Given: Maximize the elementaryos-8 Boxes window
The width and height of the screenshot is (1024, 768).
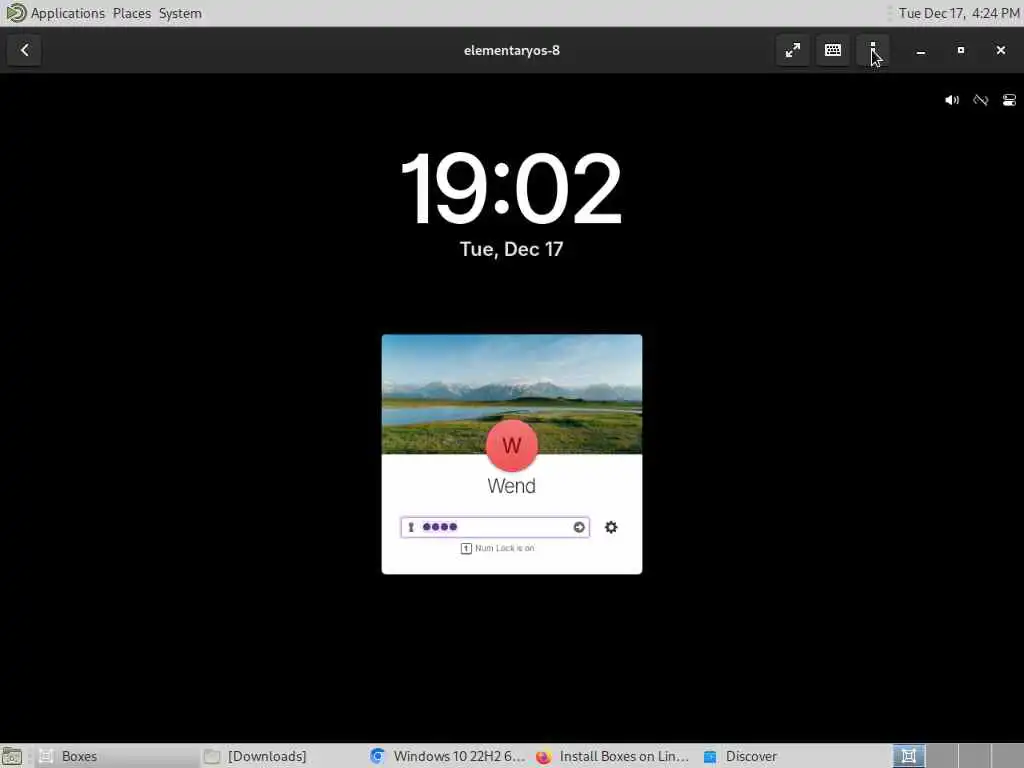Looking at the screenshot, I should 961,50.
